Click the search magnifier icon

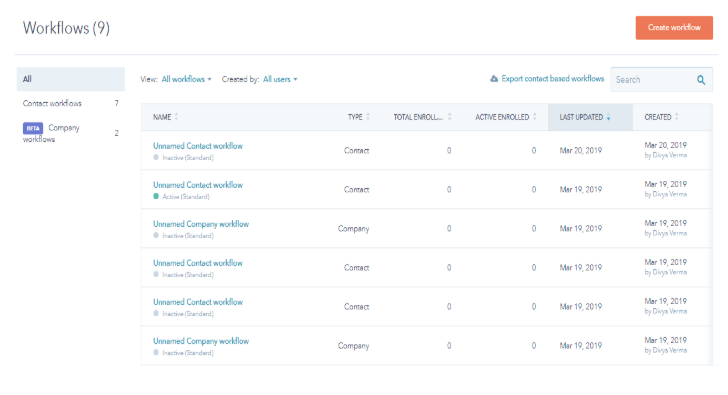[701, 80]
